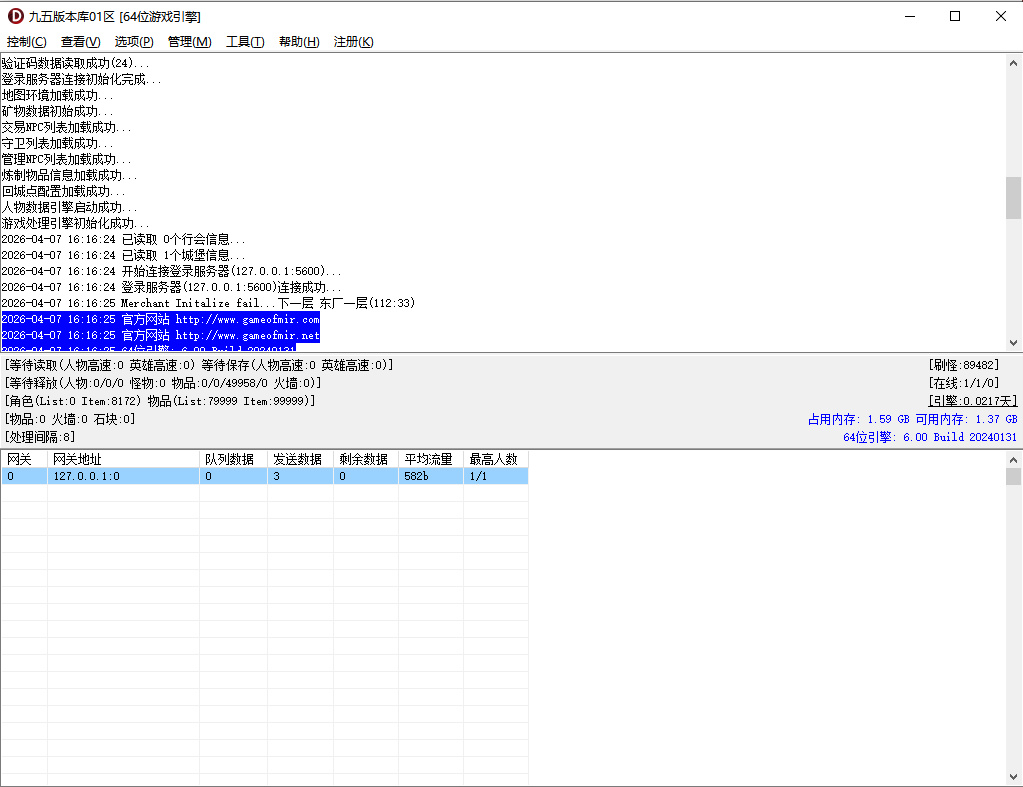1023x787 pixels.
Task: Click the 1/1 max players cell
Action: (x=496, y=476)
